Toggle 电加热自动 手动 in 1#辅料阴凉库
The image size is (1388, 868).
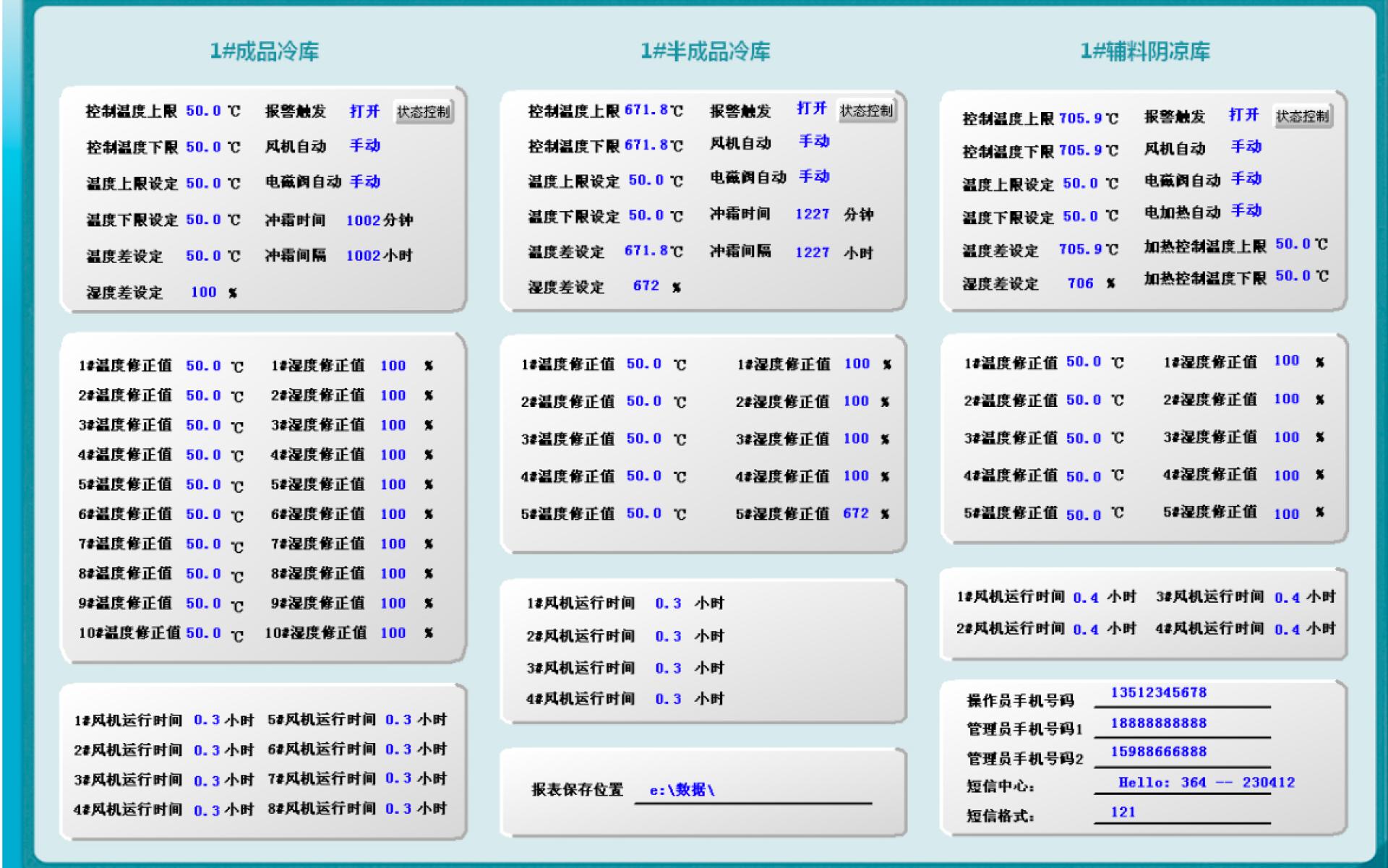pyautogui.click(x=1246, y=211)
